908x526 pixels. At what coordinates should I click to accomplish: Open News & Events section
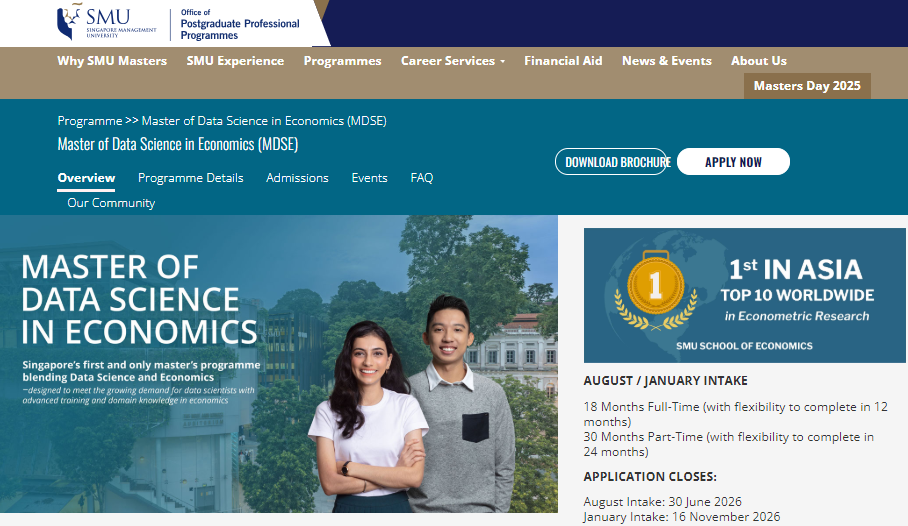pos(666,61)
